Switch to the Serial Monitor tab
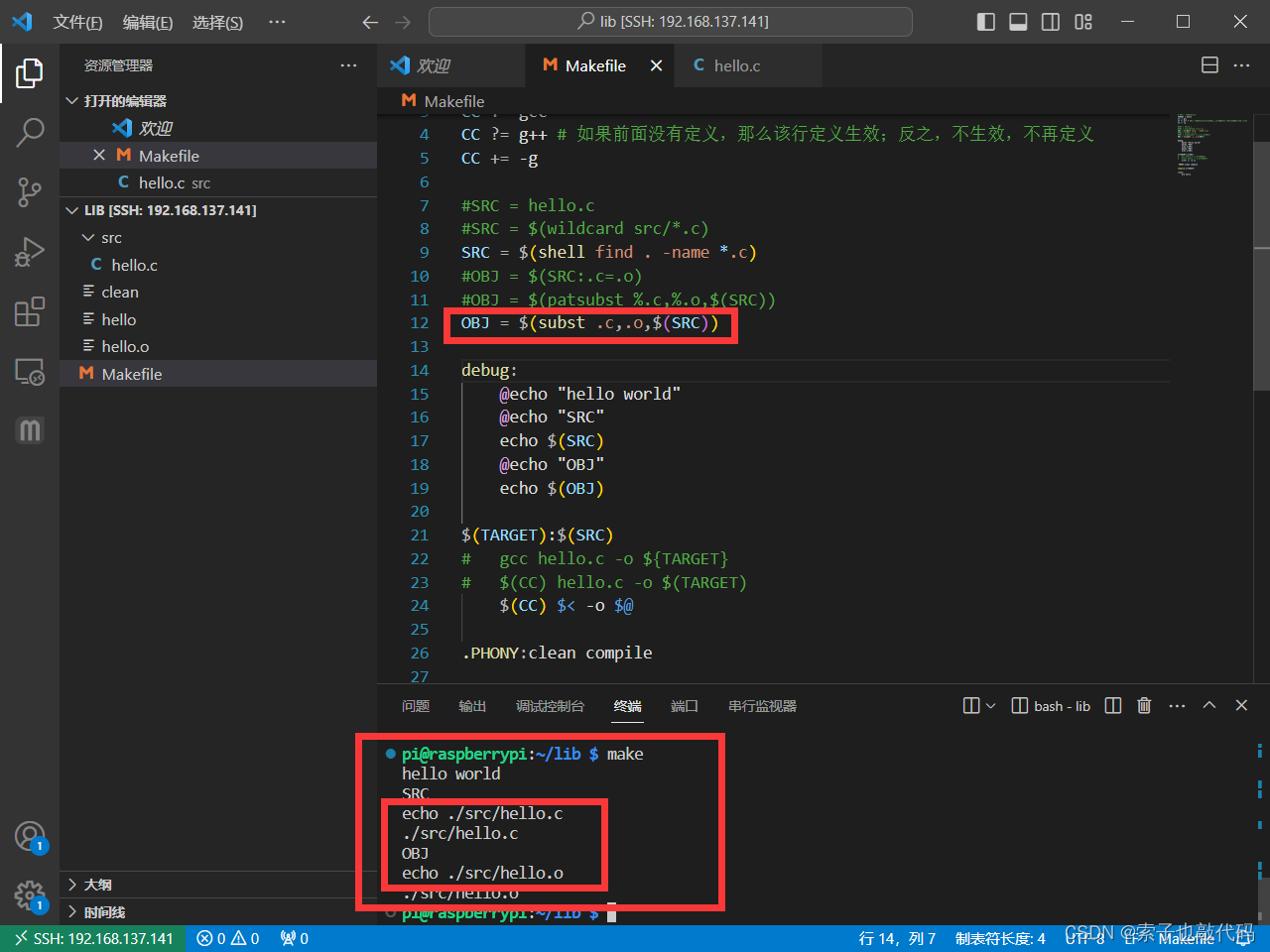 pos(762,706)
